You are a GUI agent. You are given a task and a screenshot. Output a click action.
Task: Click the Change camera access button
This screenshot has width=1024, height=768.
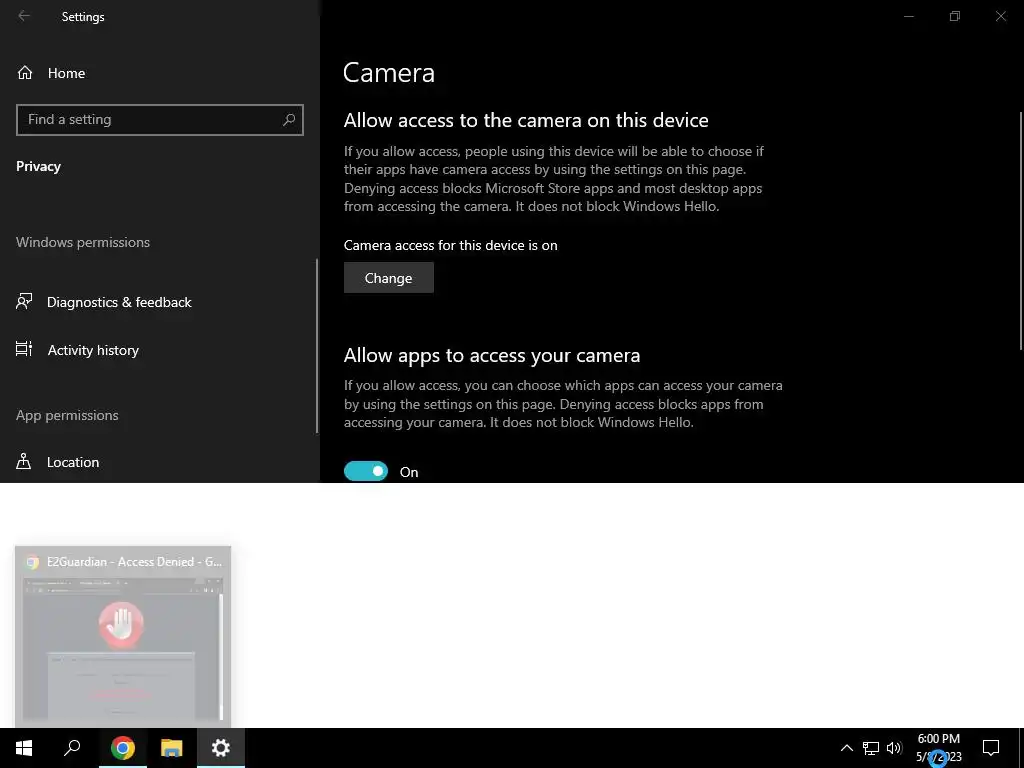tap(389, 278)
